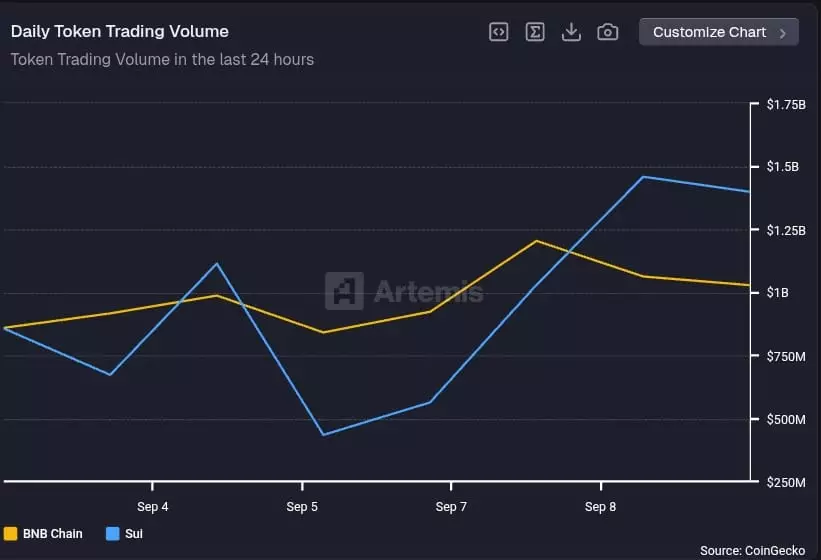Image resolution: width=821 pixels, height=560 pixels.
Task: Click the blue Sui color swatch
Action: tap(113, 533)
